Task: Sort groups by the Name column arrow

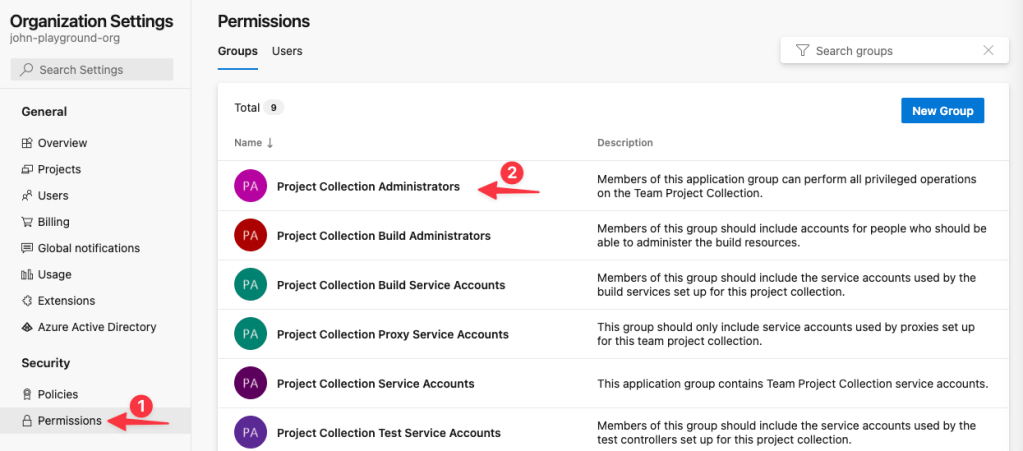Action: click(270, 143)
